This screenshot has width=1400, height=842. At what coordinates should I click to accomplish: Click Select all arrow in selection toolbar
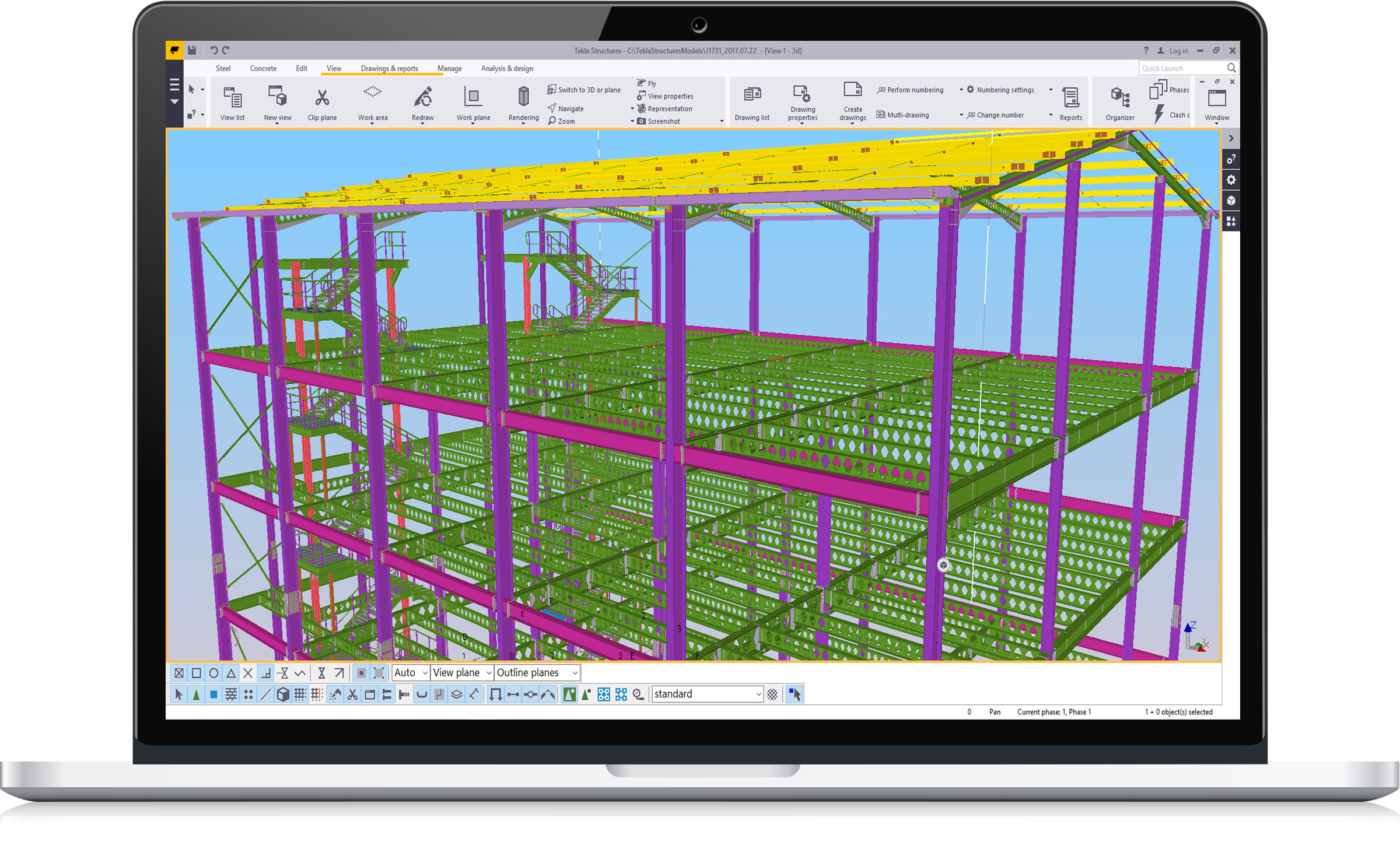pos(178,694)
